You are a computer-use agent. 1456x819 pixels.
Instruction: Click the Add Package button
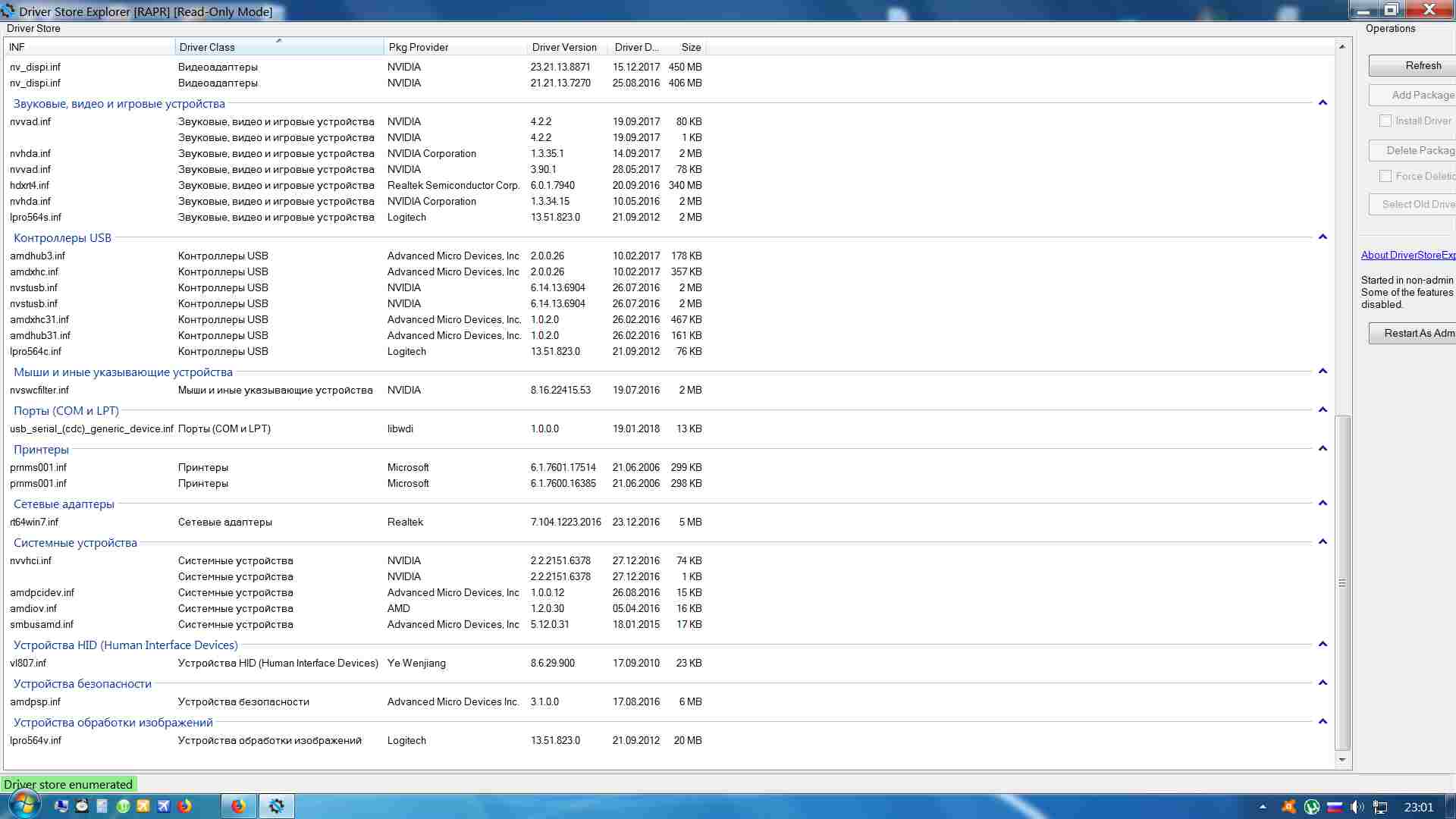click(1412, 95)
